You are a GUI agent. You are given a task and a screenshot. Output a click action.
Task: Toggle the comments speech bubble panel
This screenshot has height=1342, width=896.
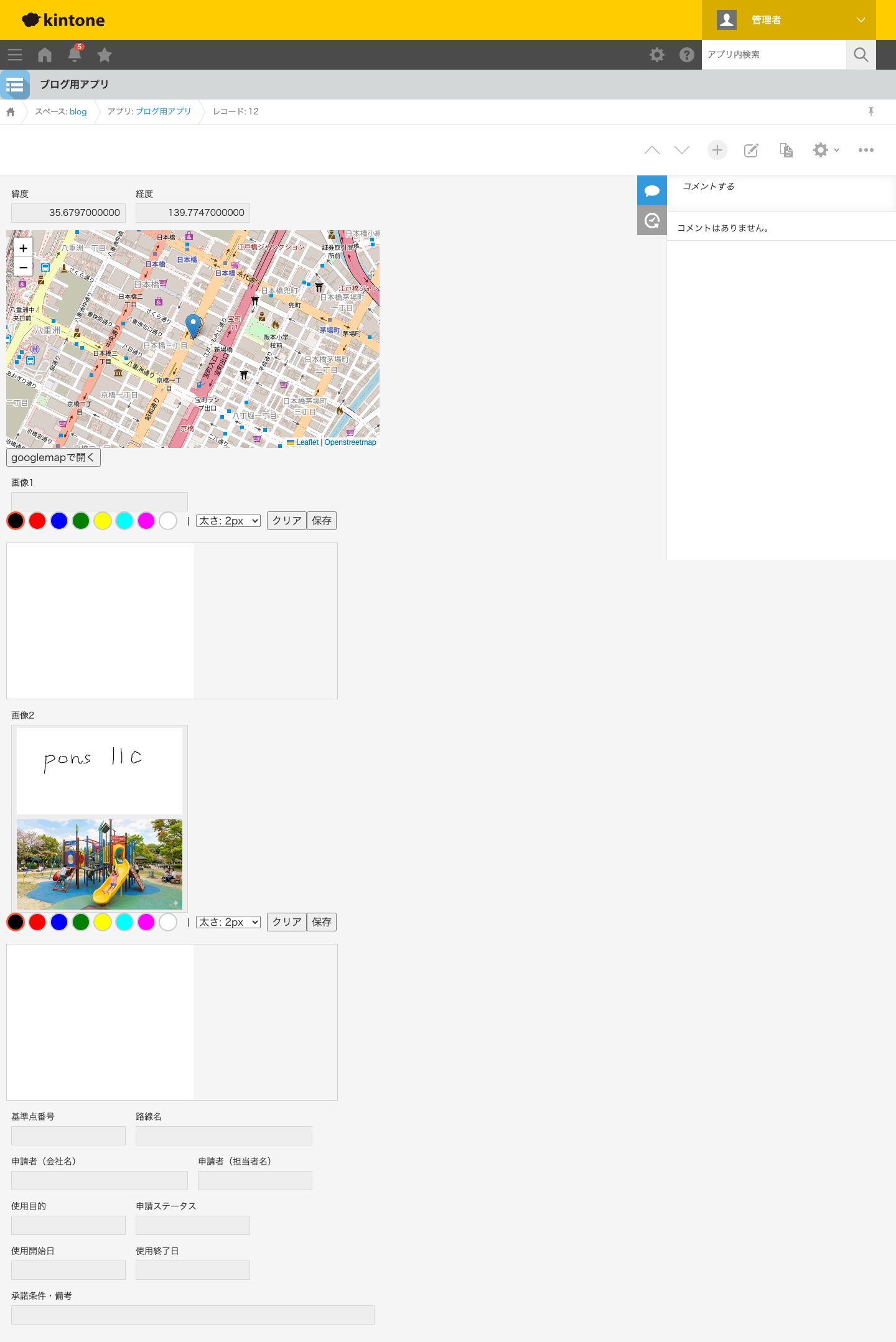pyautogui.click(x=652, y=190)
